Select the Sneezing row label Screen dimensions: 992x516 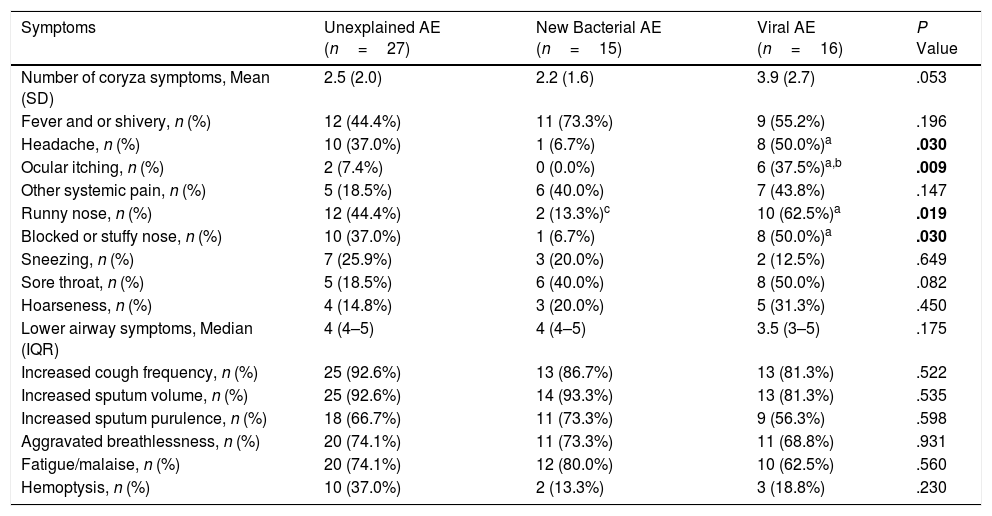(77, 259)
